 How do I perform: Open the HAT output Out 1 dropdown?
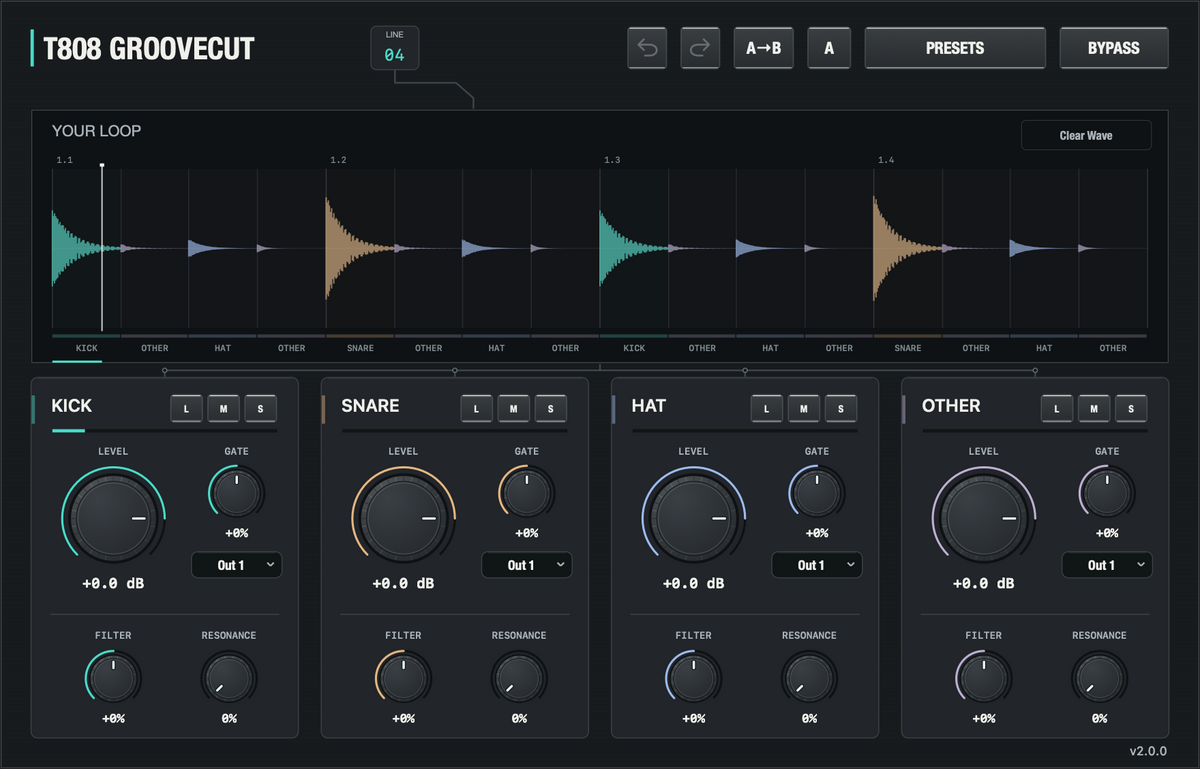817,565
